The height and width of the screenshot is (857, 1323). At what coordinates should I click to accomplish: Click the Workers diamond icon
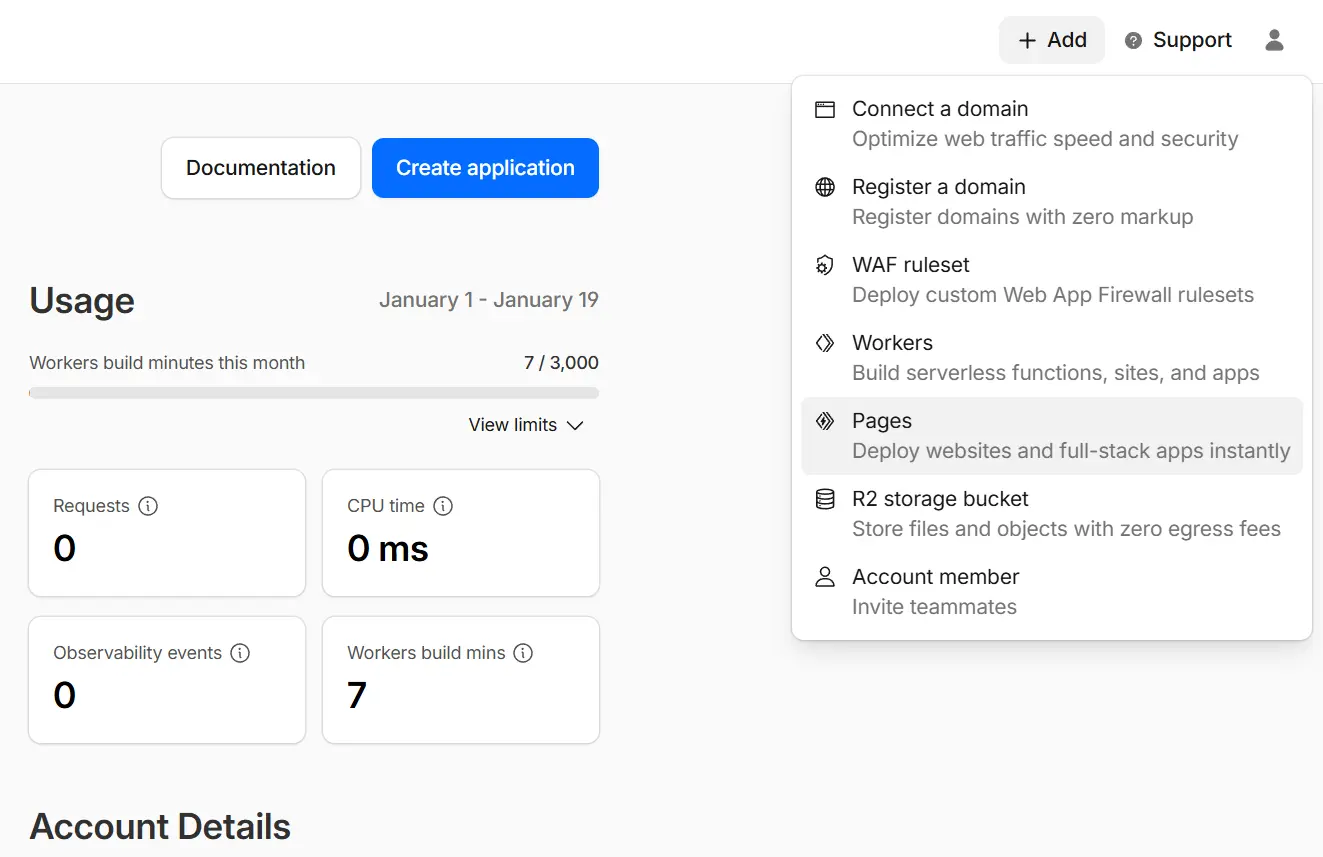[825, 344]
